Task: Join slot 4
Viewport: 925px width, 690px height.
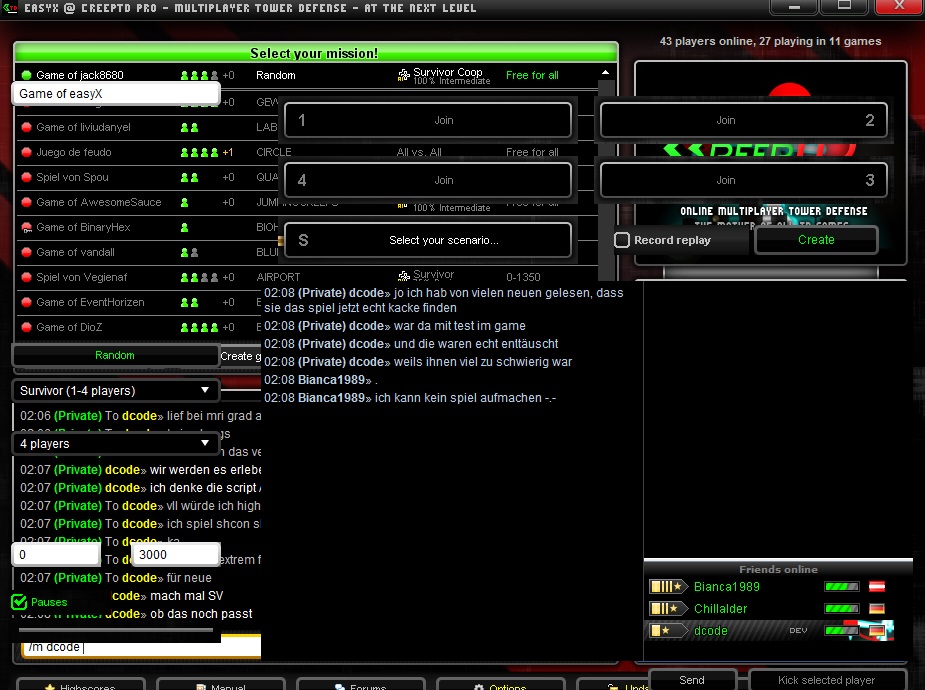Action: [x=428, y=180]
